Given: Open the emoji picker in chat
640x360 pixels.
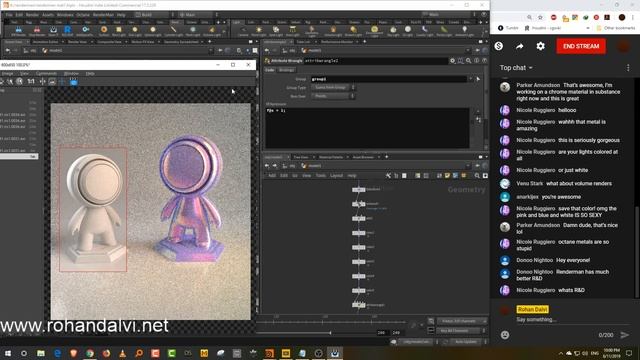Looking at the screenshot, I should click(505, 335).
